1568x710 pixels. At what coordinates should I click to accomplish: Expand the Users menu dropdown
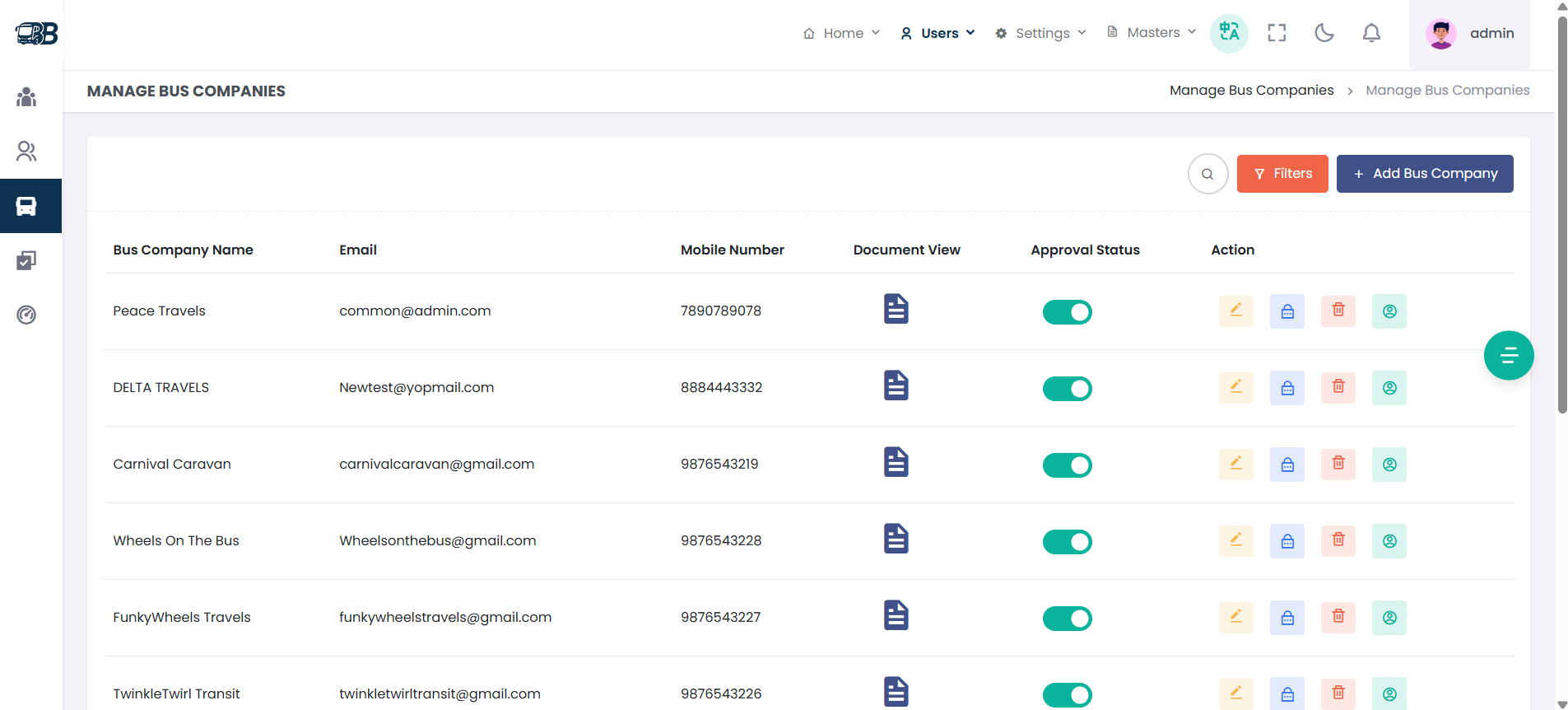click(x=938, y=33)
